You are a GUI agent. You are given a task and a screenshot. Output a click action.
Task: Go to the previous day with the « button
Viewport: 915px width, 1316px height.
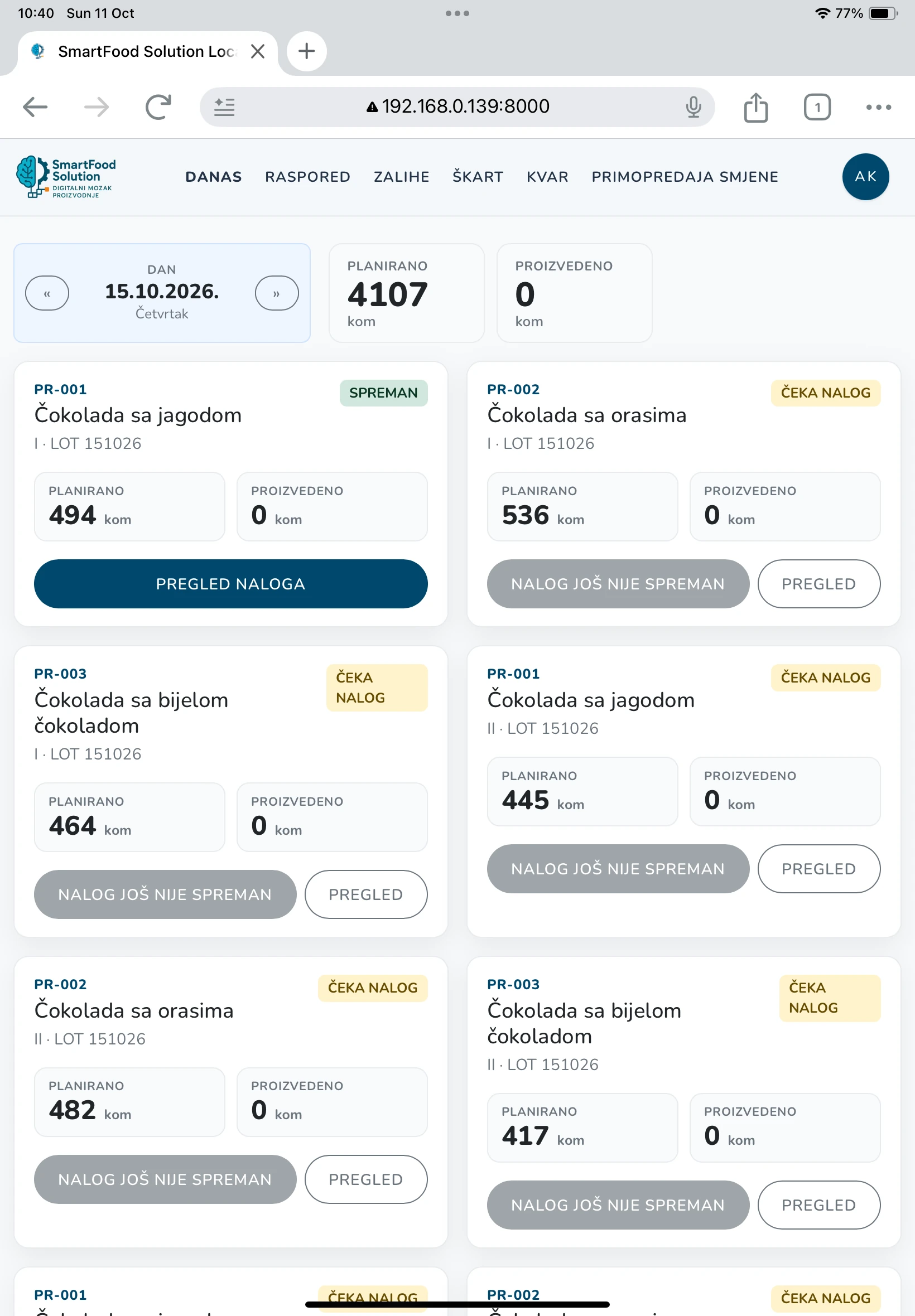[x=47, y=293]
